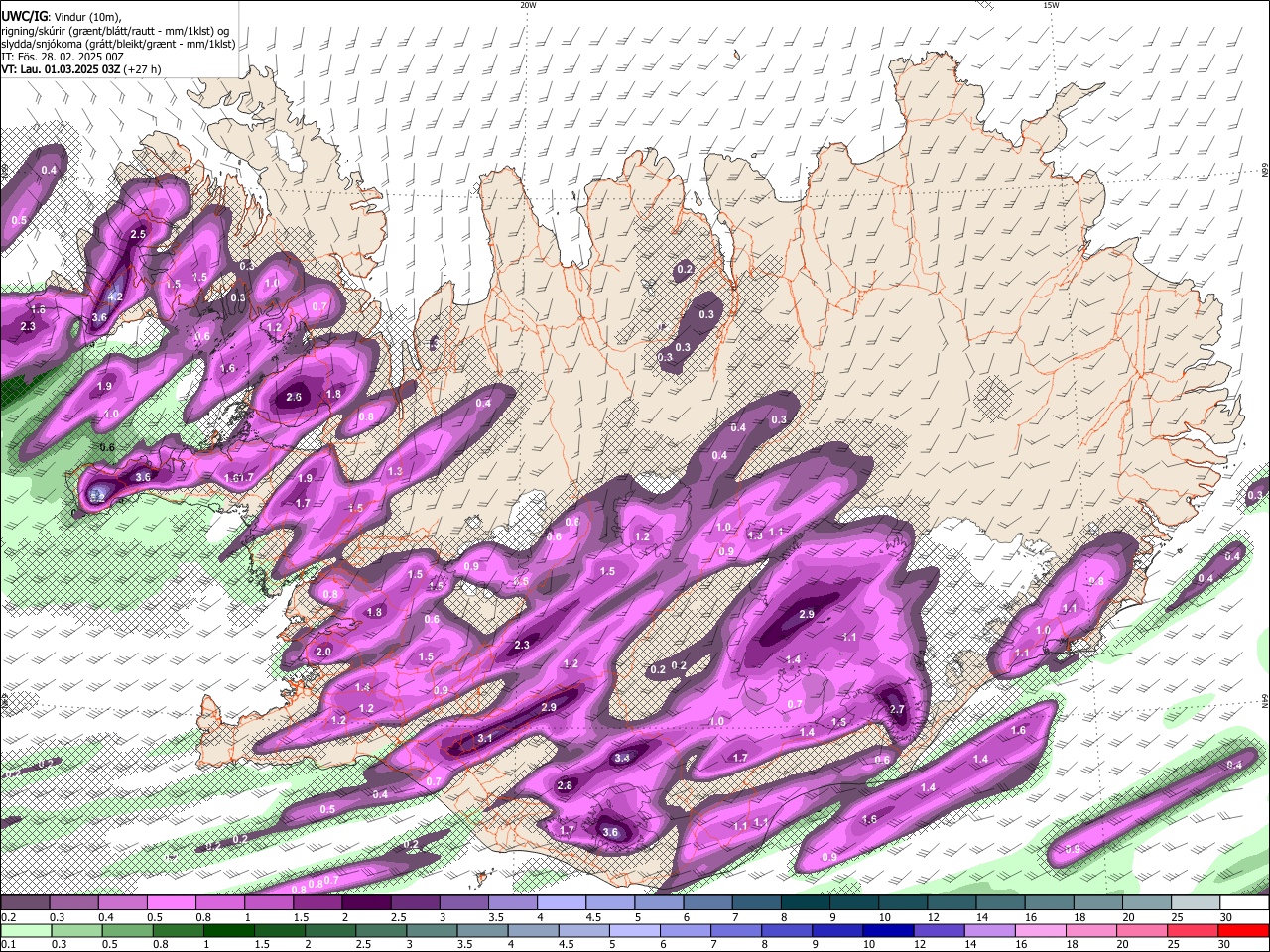The height and width of the screenshot is (952, 1270).
Task: Click the top-row legend swatch between 0.3 and 0.4
Action: click(x=74, y=903)
